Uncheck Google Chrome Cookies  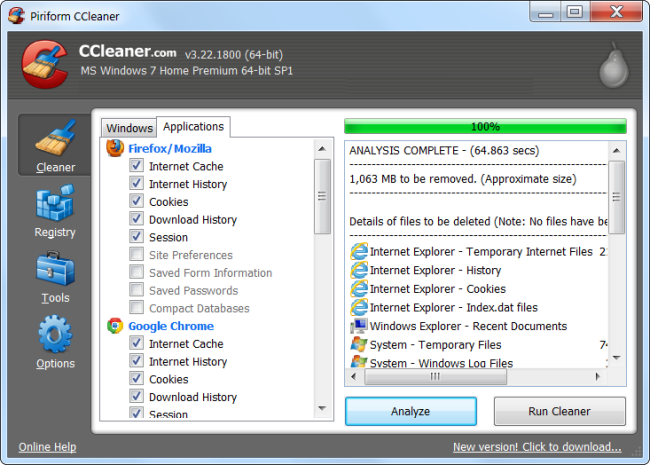click(136, 379)
